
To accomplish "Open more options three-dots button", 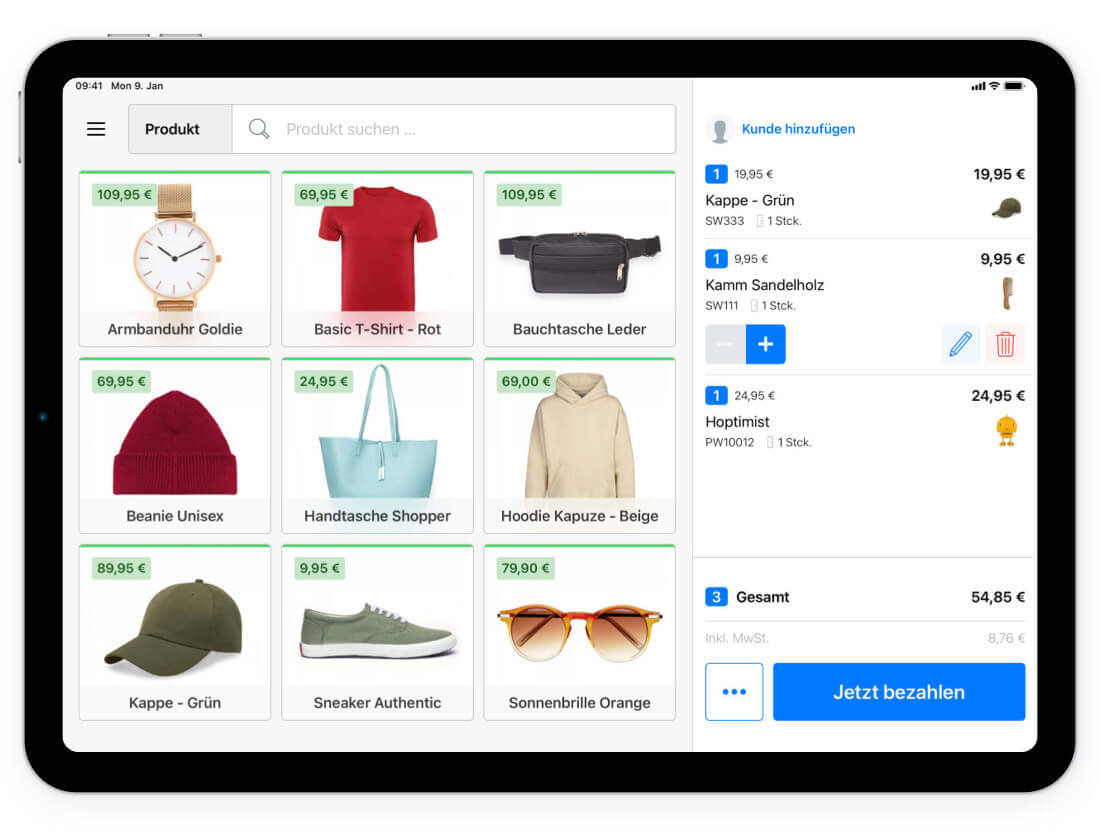I will 734,691.
